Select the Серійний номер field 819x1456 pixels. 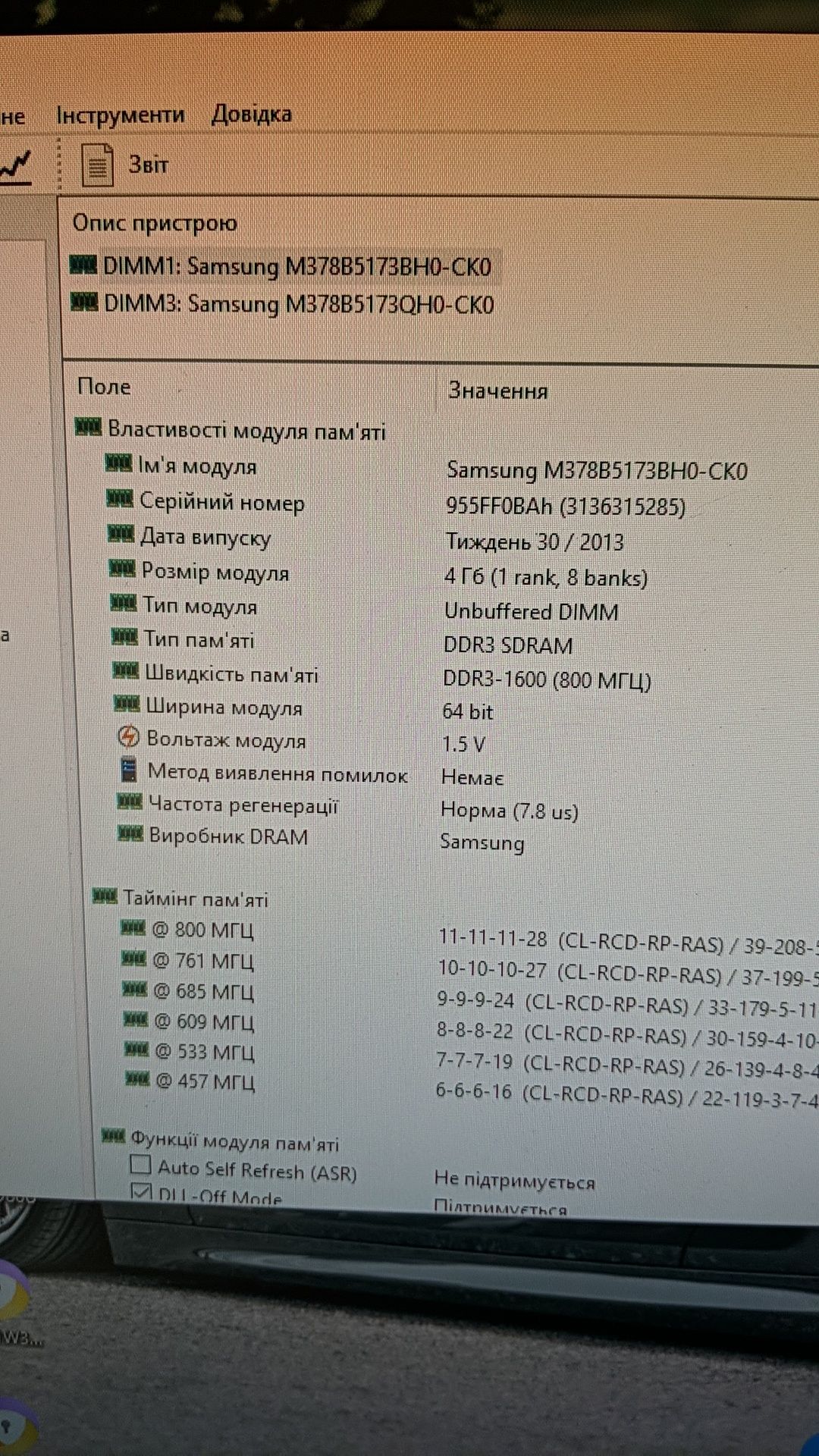click(222, 502)
